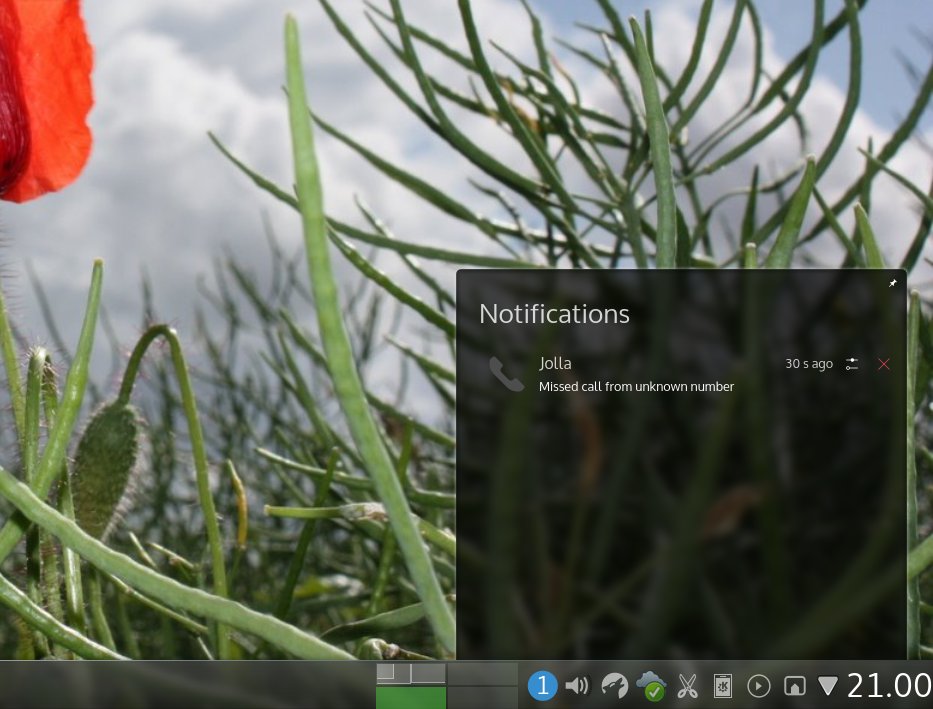Open the cloud sync status icon
The image size is (933, 709).
pyautogui.click(x=651, y=686)
